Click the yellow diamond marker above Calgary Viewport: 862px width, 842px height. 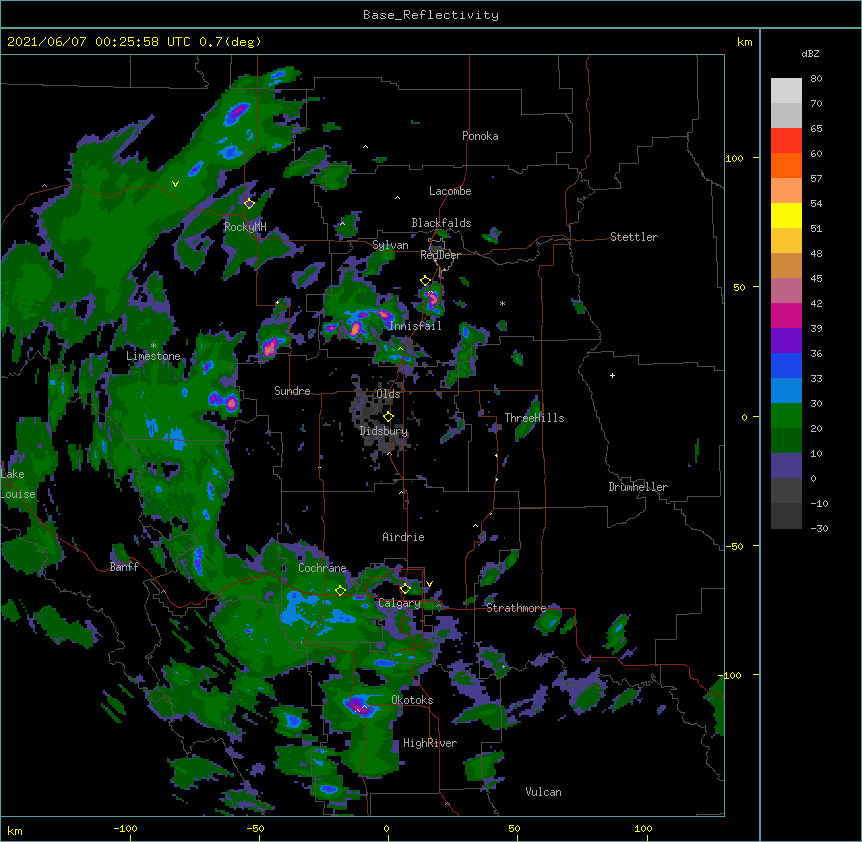405,589
